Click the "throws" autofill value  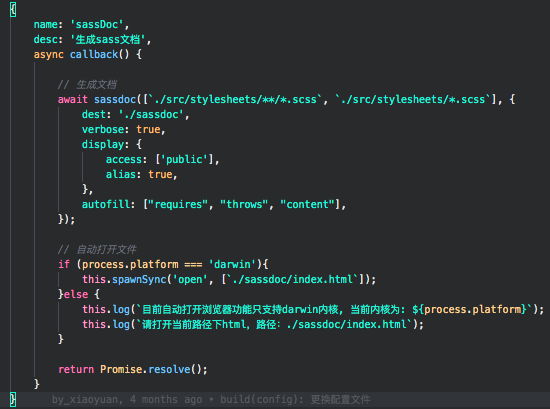[x=244, y=204]
